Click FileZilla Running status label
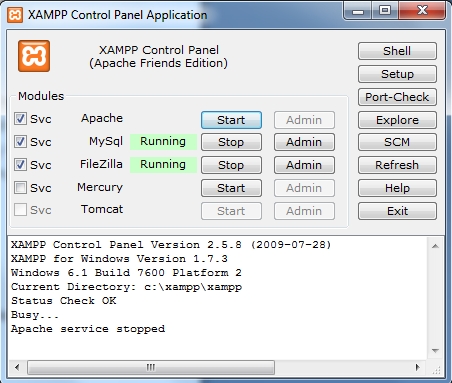Viewport: 452px width, 383px height. (x=163, y=165)
